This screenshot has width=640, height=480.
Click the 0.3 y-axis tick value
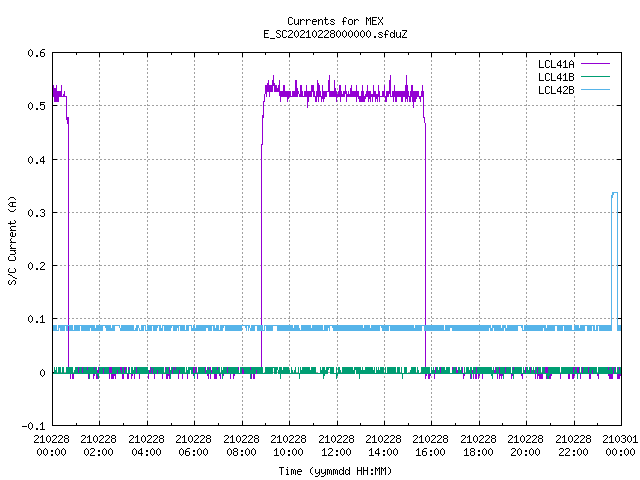pyautogui.click(x=36, y=213)
